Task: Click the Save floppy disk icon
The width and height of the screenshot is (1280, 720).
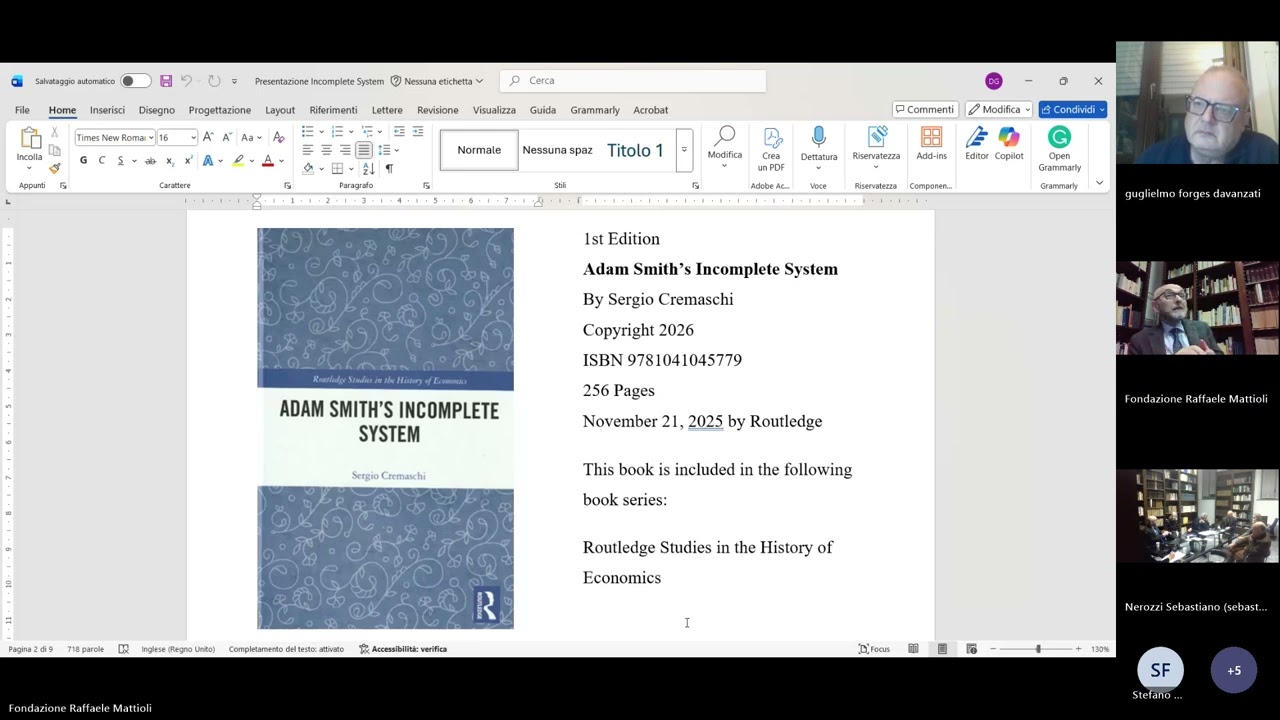Action: (x=166, y=81)
